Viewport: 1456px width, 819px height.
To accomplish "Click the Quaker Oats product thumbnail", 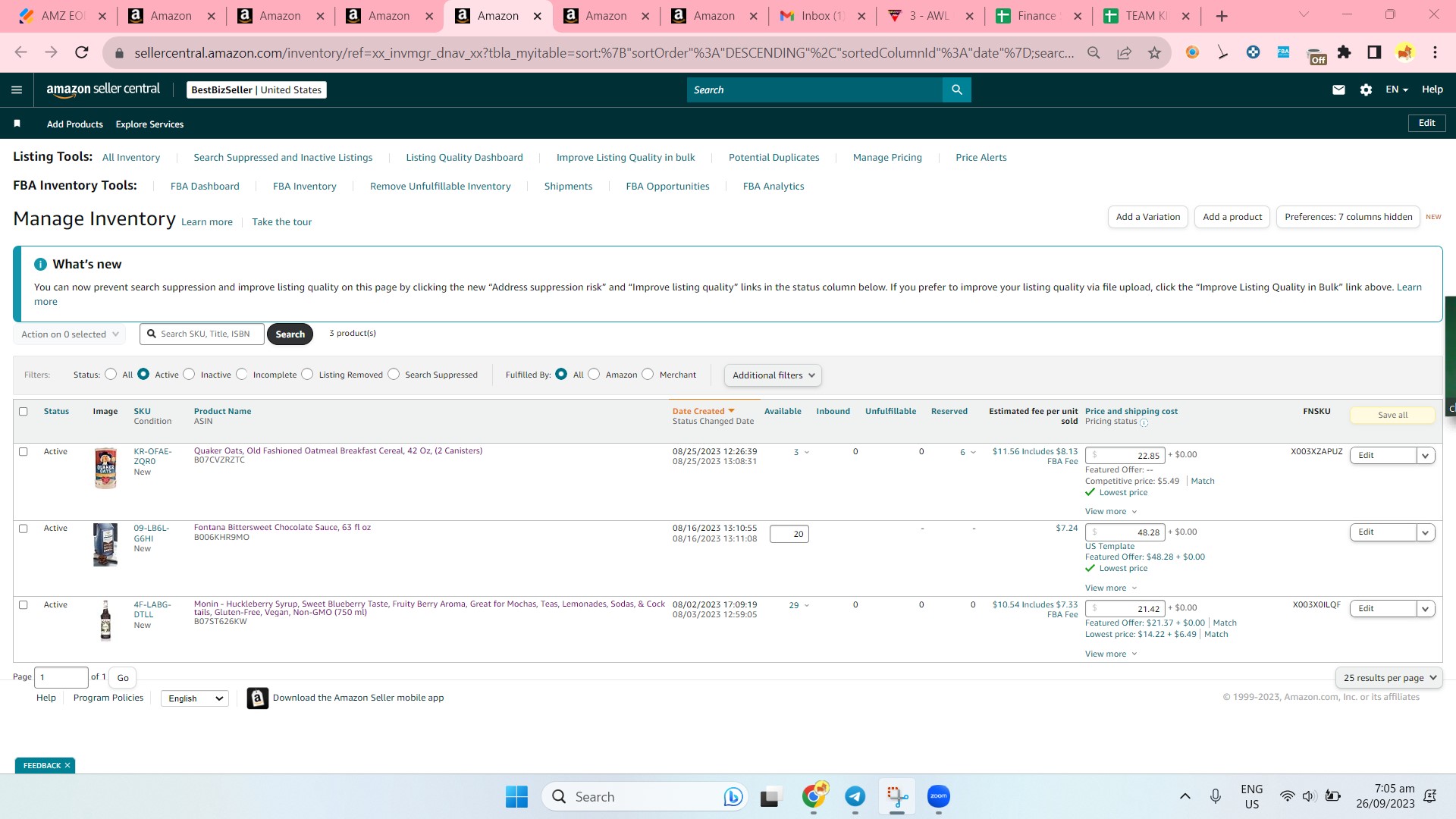I will [105, 468].
